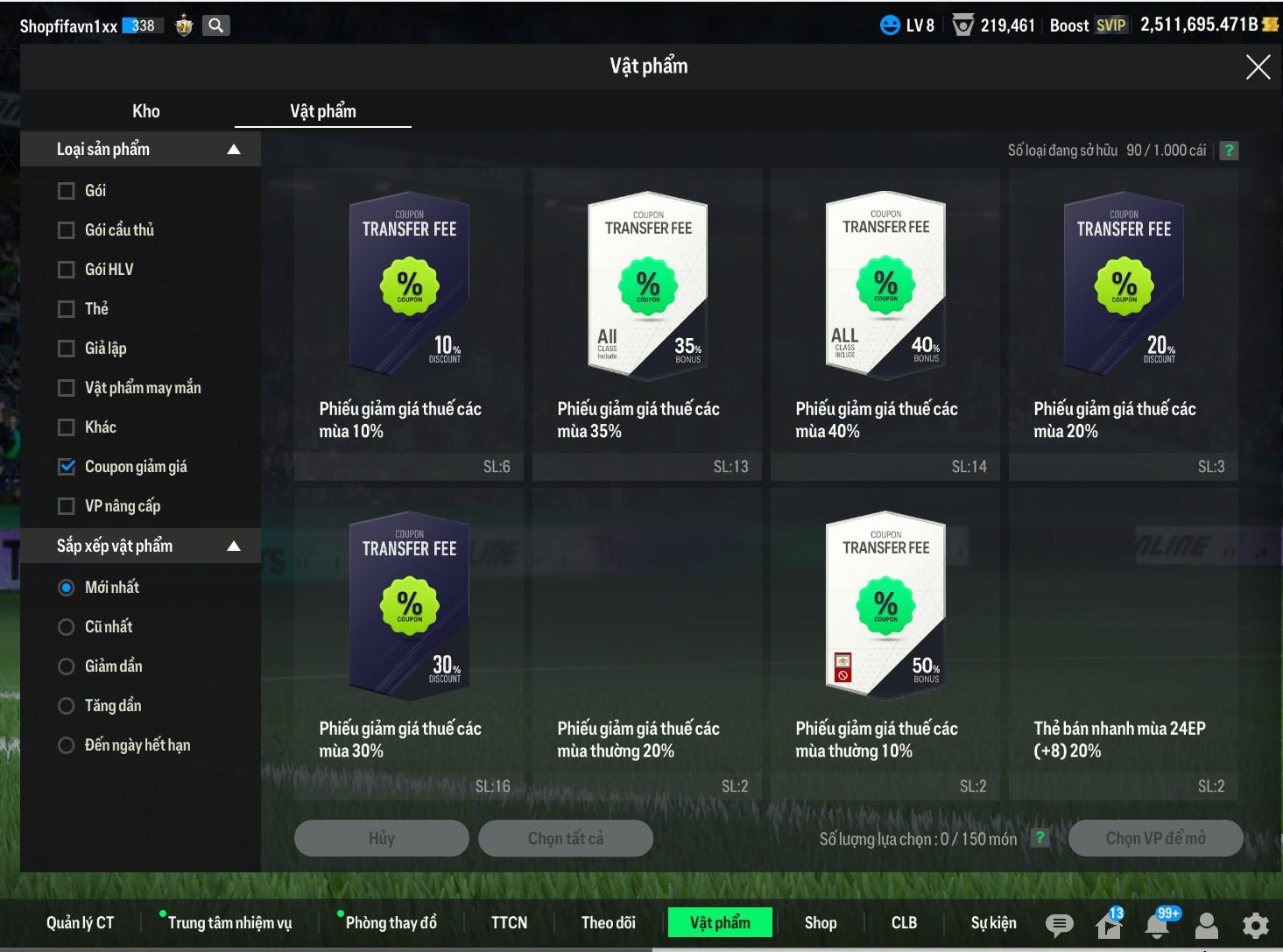Click the SL:14 quantity label
The width and height of the screenshot is (1283, 952).
[x=969, y=467]
